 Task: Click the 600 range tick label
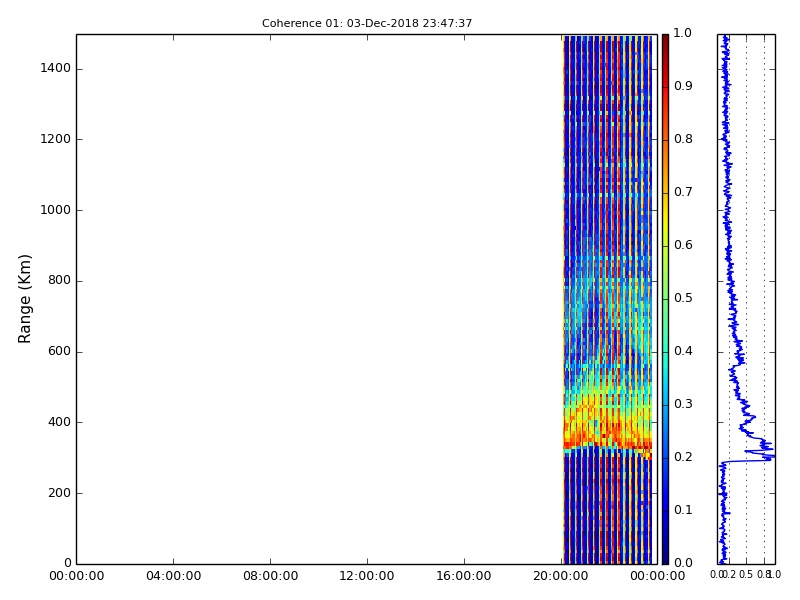[x=59, y=351]
